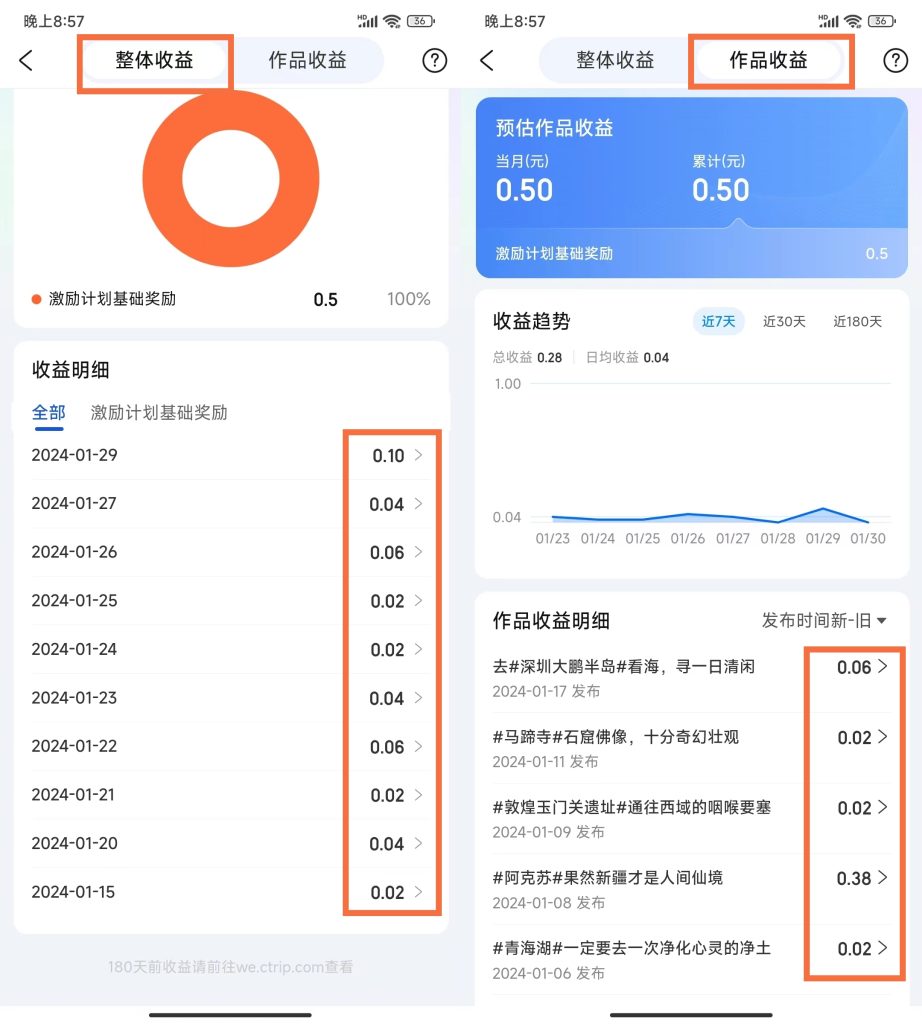The width and height of the screenshot is (922, 1024).
Task: Tap 100% percentage beside legend
Action: pyautogui.click(x=409, y=299)
